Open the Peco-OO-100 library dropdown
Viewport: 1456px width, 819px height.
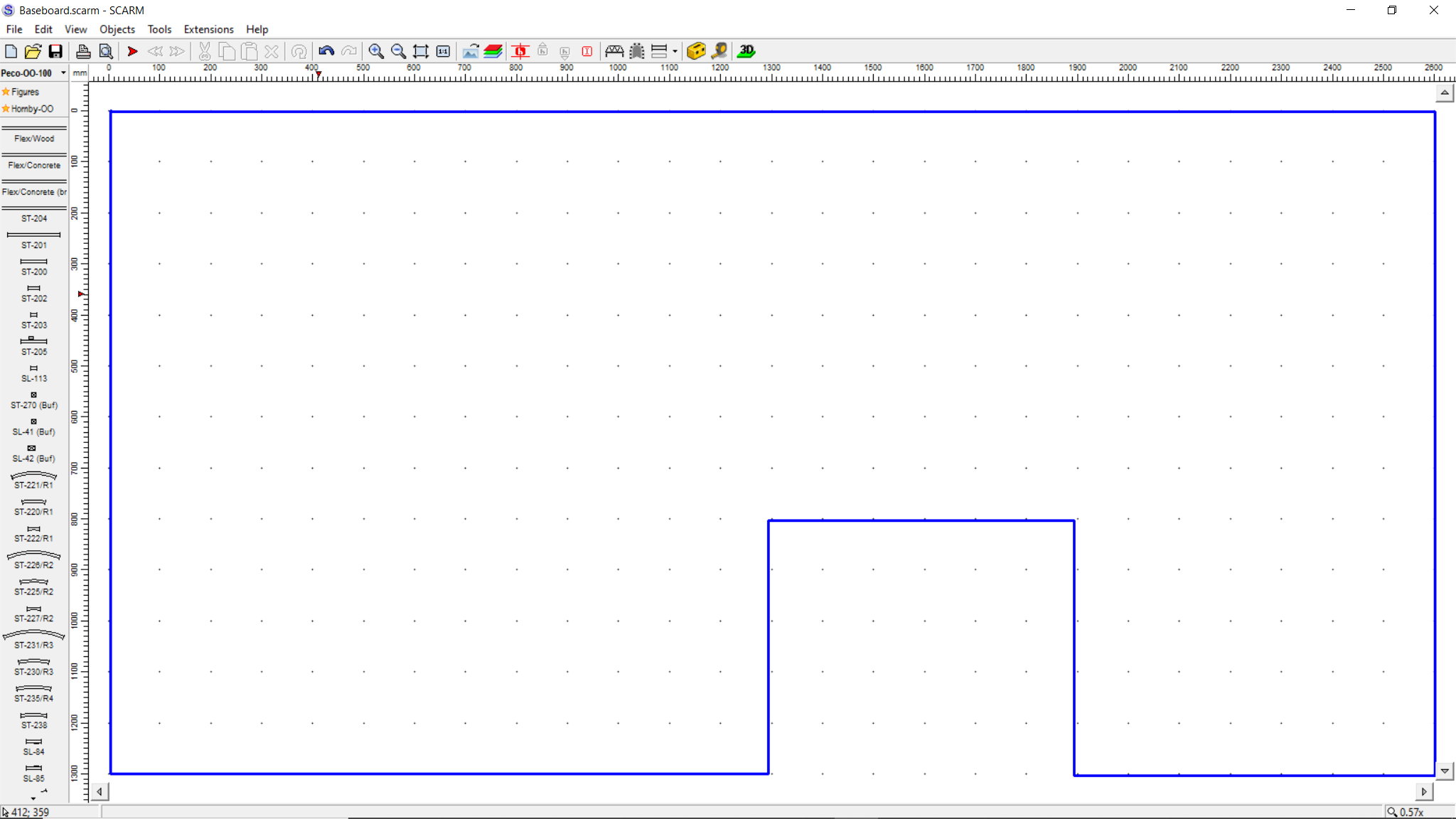(63, 73)
